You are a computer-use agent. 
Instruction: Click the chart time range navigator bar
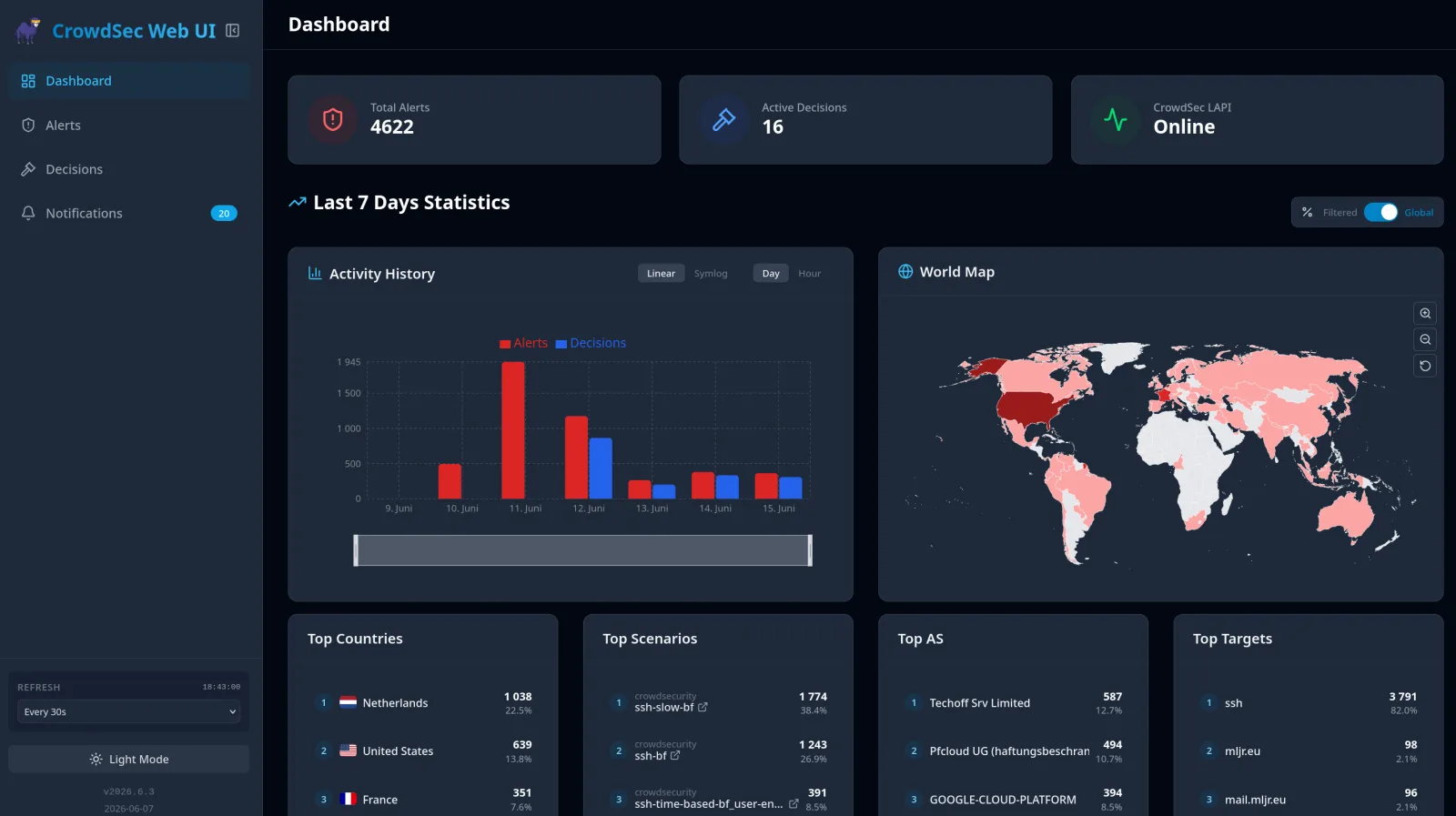(x=582, y=550)
